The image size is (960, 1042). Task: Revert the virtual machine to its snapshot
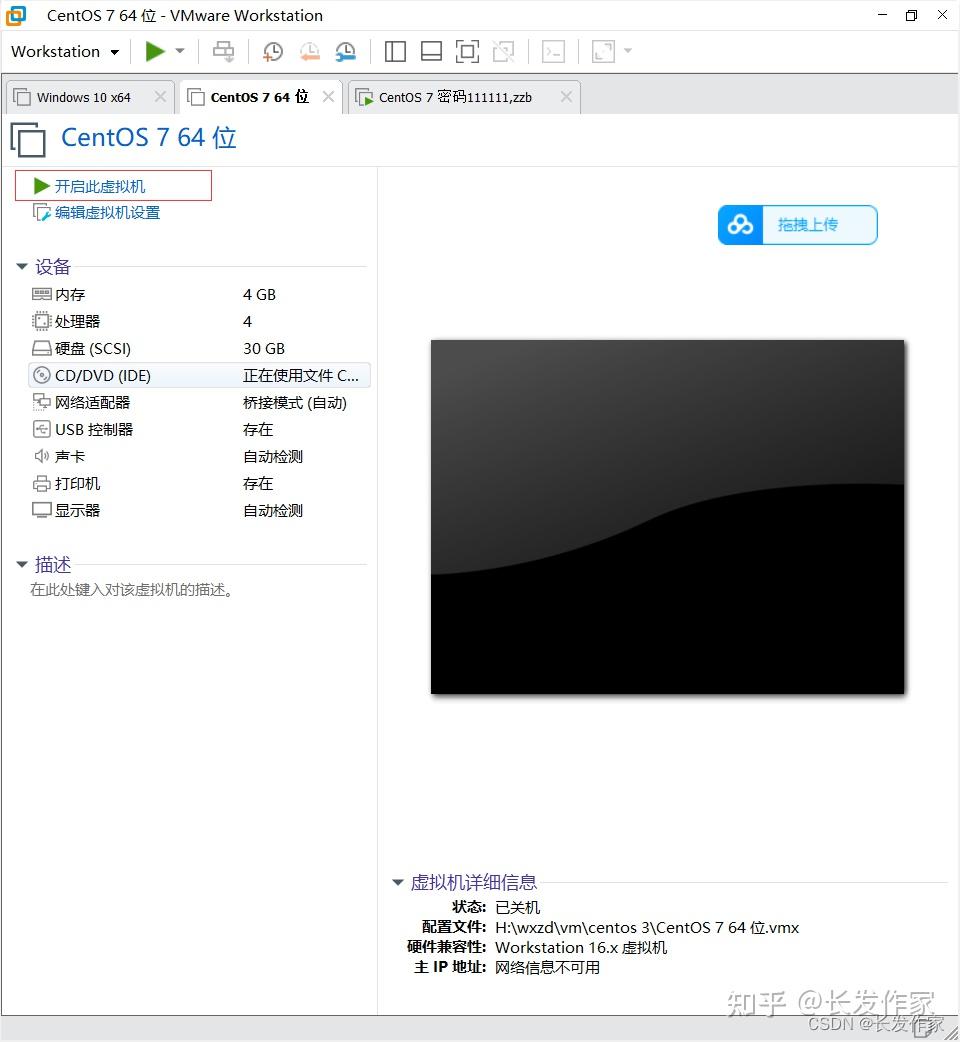[309, 51]
